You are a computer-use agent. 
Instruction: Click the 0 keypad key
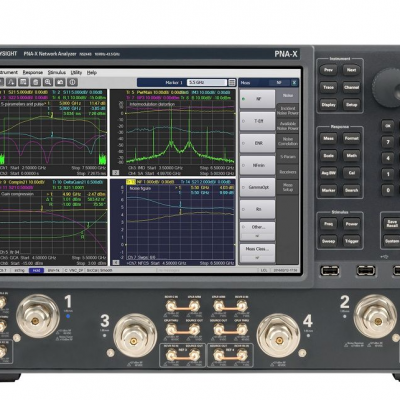(388, 190)
